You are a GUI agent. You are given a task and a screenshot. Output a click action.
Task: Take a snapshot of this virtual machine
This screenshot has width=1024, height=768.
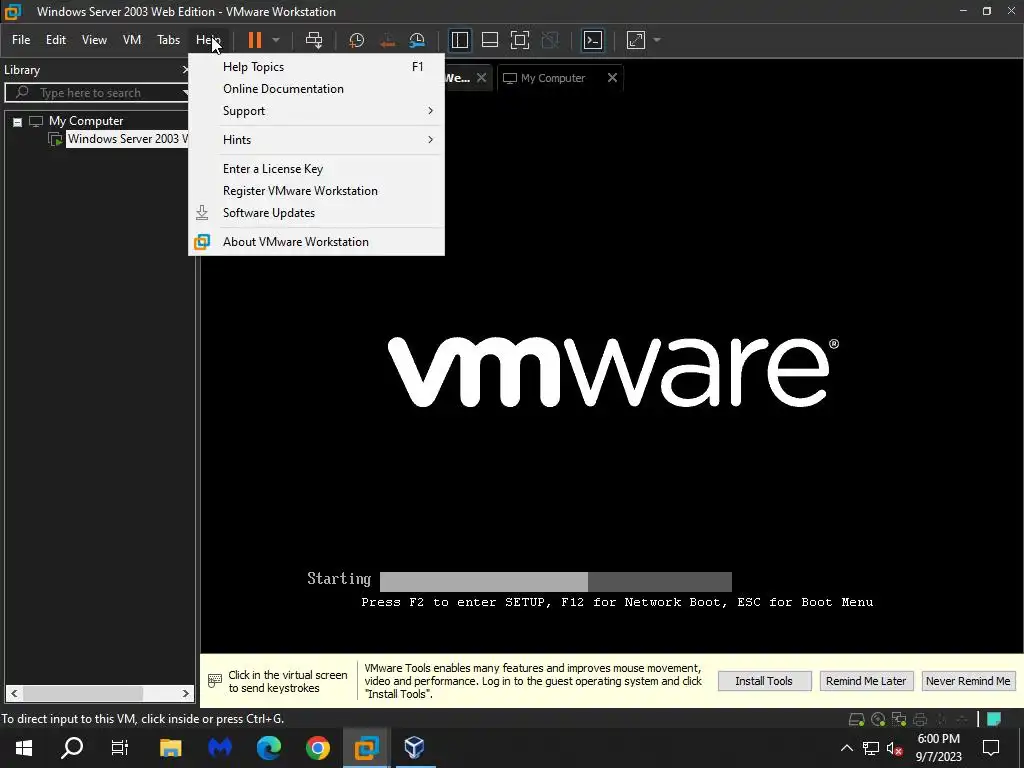[x=357, y=40]
